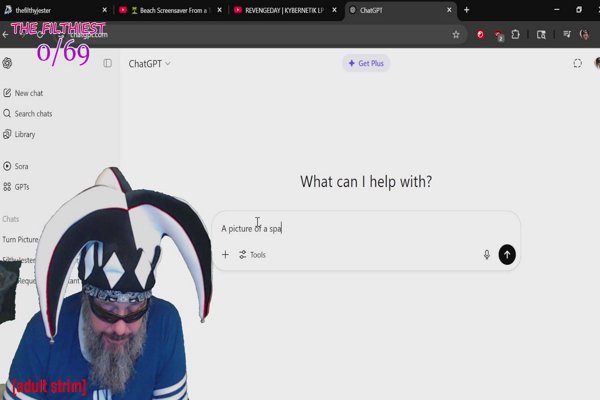This screenshot has height=400, width=600.
Task: Click the Search chats magnifier icon
Action: click(7, 113)
